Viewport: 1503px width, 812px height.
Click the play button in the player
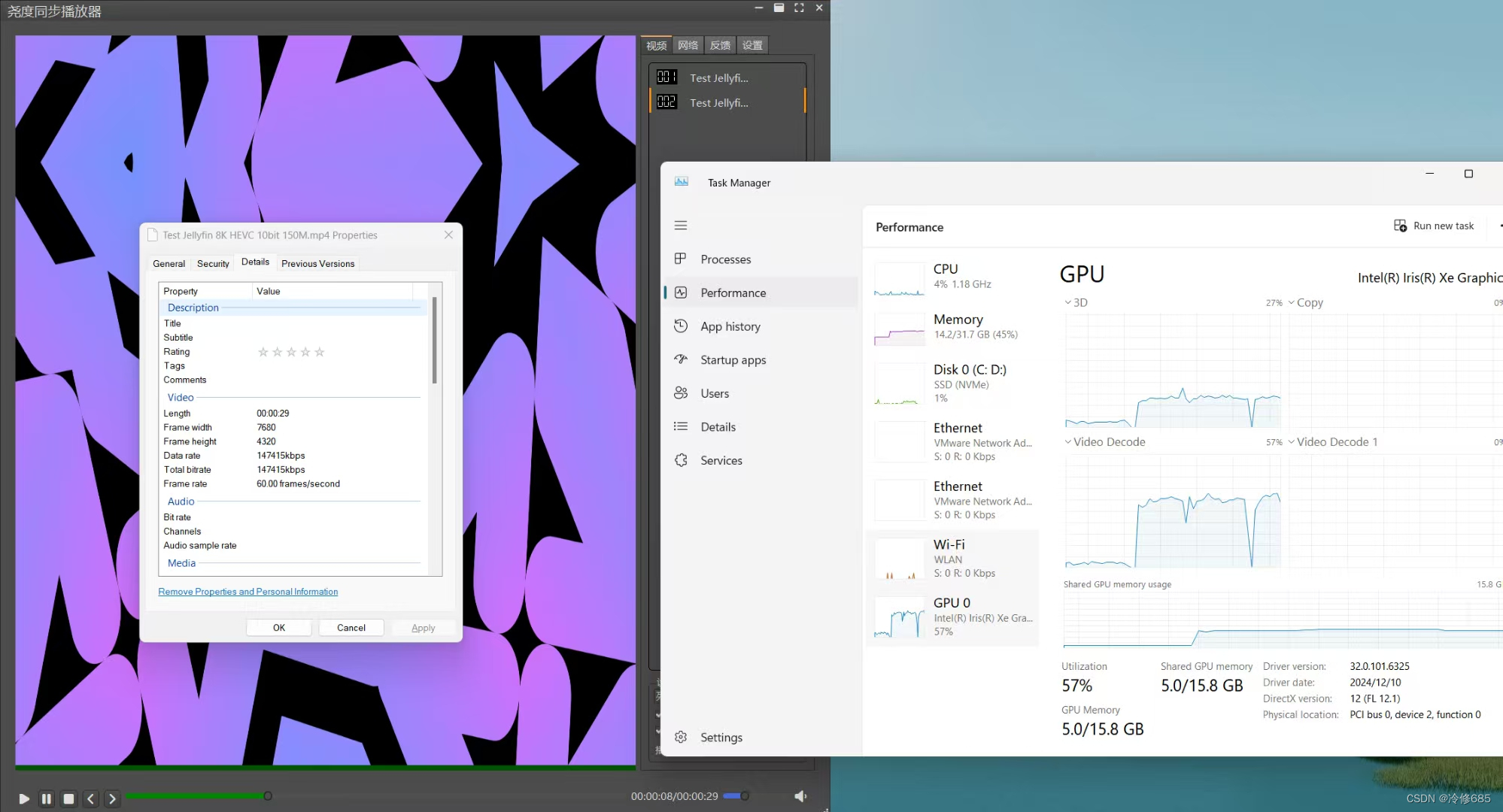point(24,798)
